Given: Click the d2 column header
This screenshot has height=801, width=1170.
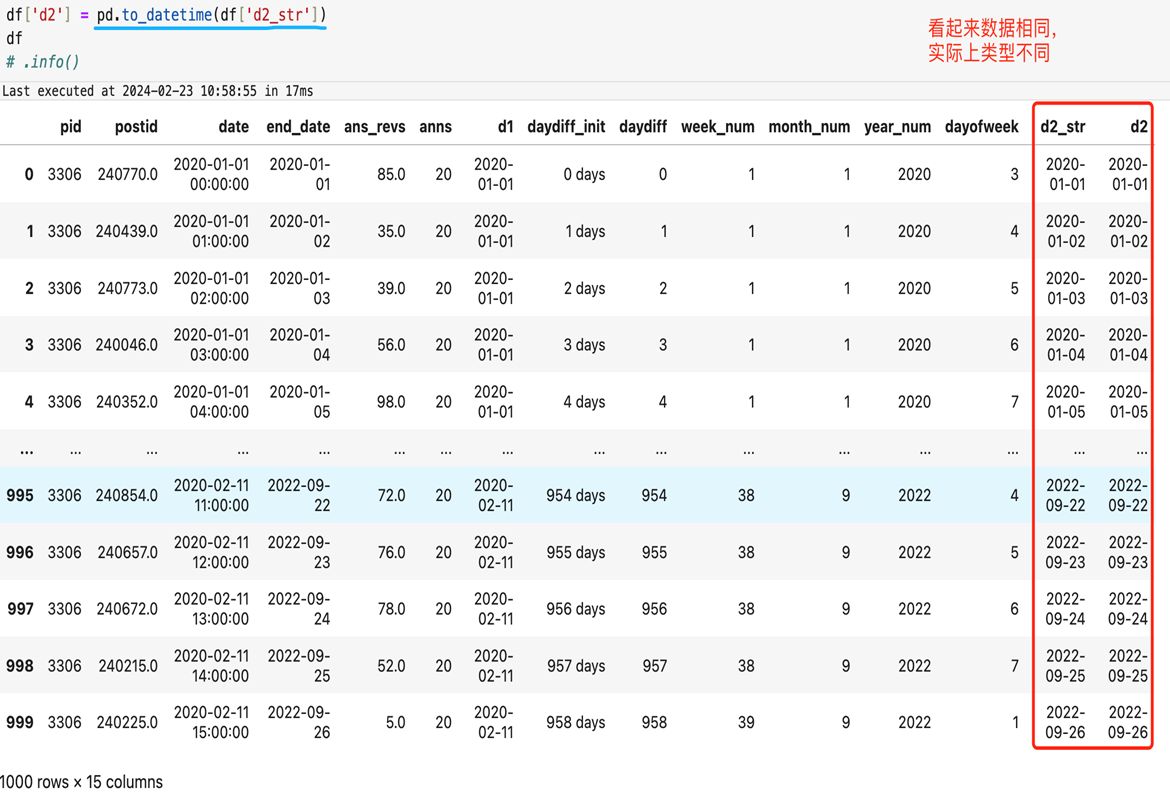Looking at the screenshot, I should 1139,127.
